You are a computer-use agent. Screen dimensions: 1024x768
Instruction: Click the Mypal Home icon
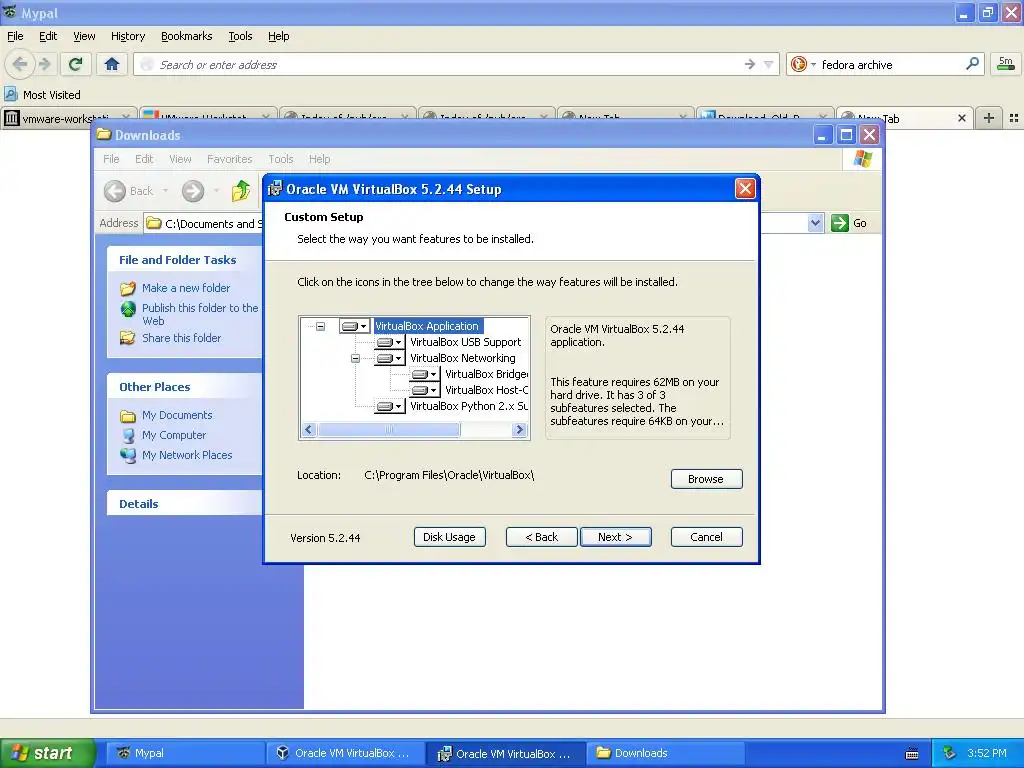point(112,64)
